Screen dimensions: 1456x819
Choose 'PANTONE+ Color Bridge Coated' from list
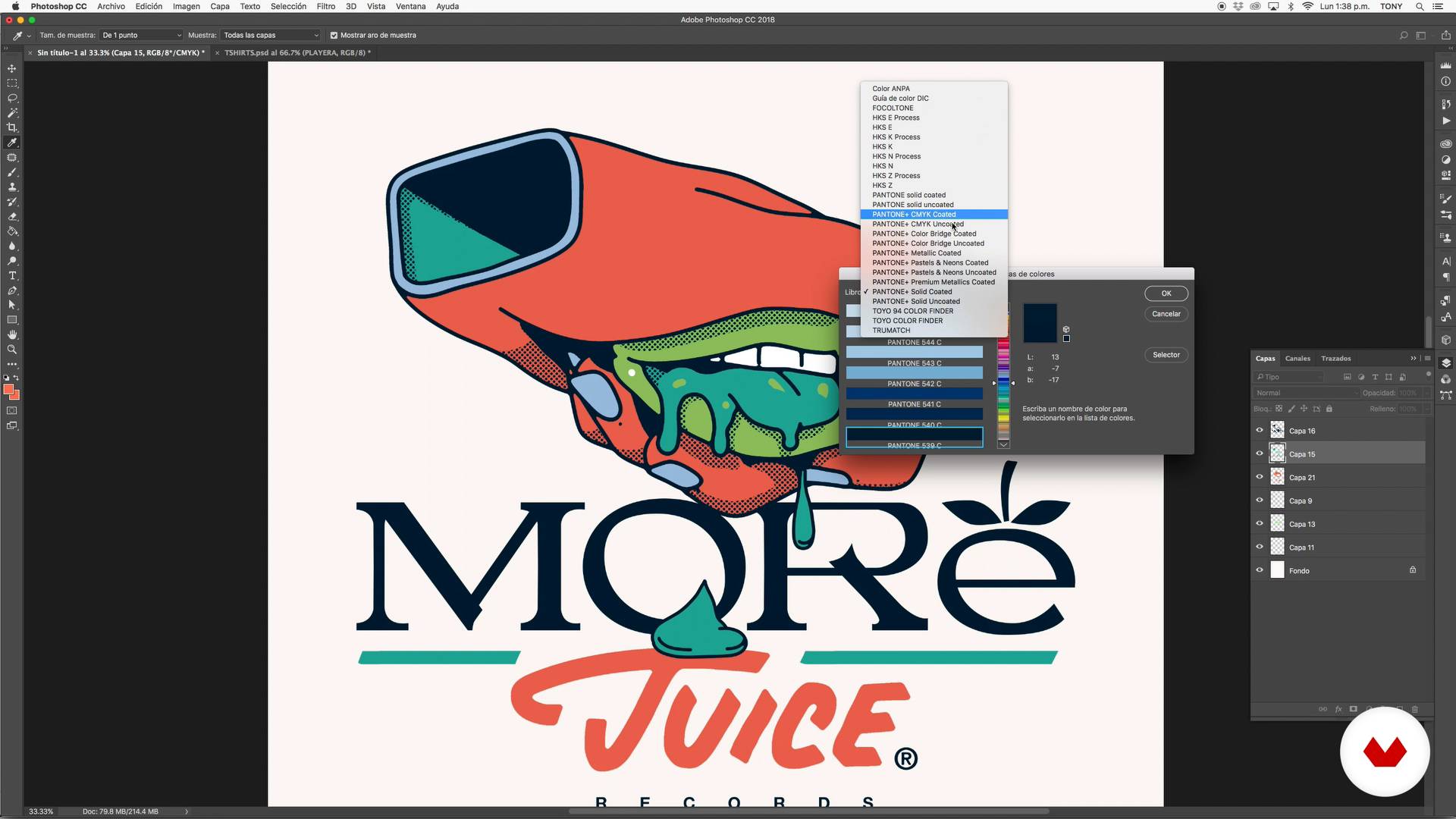[934, 234]
